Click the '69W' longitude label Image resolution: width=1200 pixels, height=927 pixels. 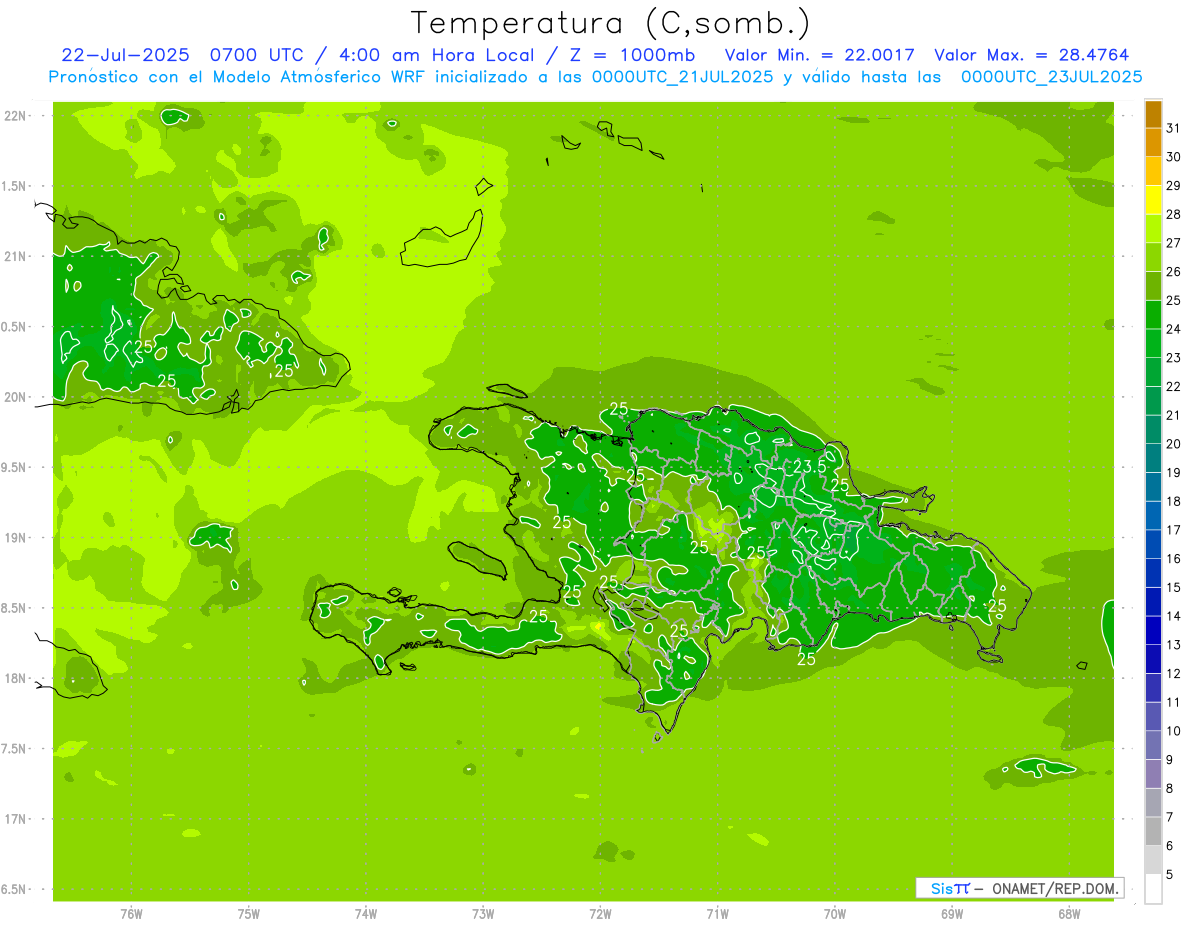952,914
